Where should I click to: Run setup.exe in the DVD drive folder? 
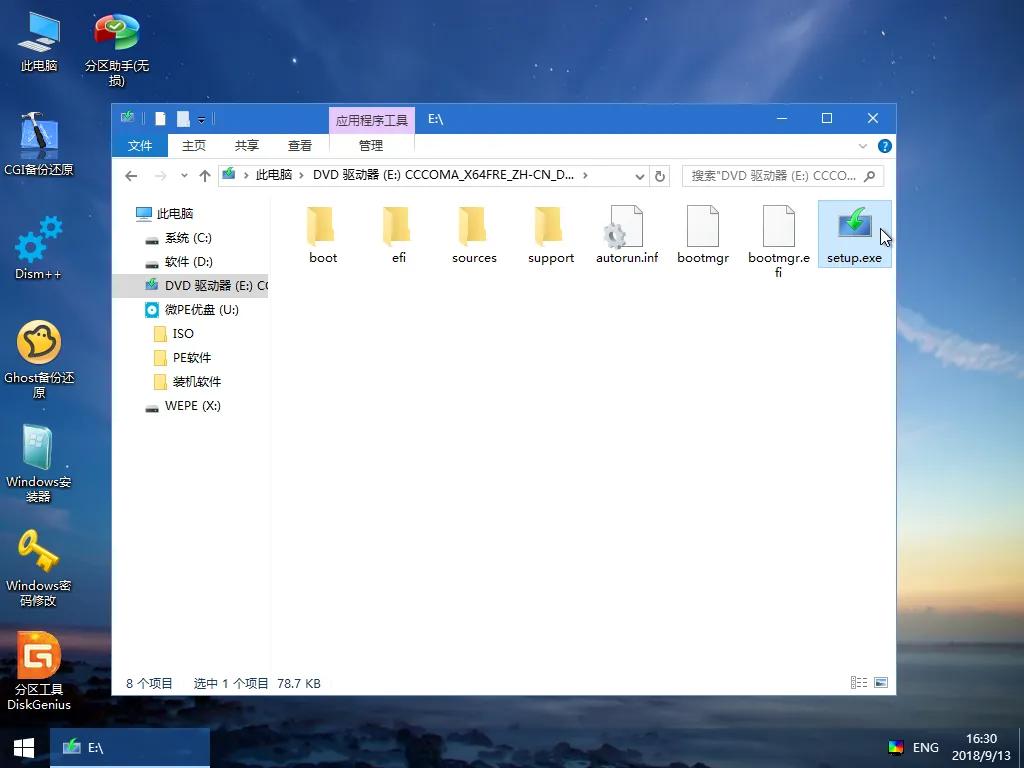(x=854, y=230)
